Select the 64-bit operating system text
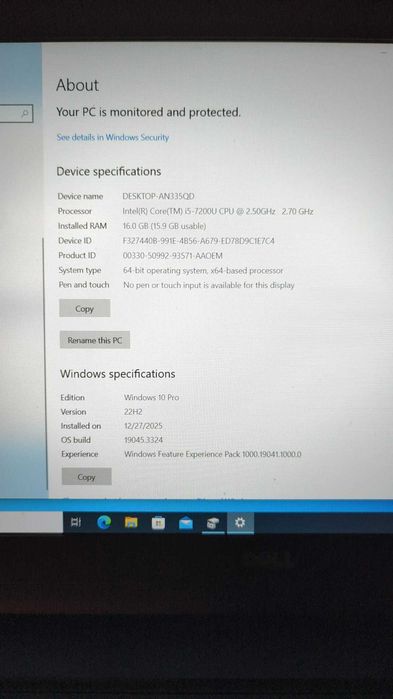The width and height of the screenshot is (393, 699). coord(203,271)
